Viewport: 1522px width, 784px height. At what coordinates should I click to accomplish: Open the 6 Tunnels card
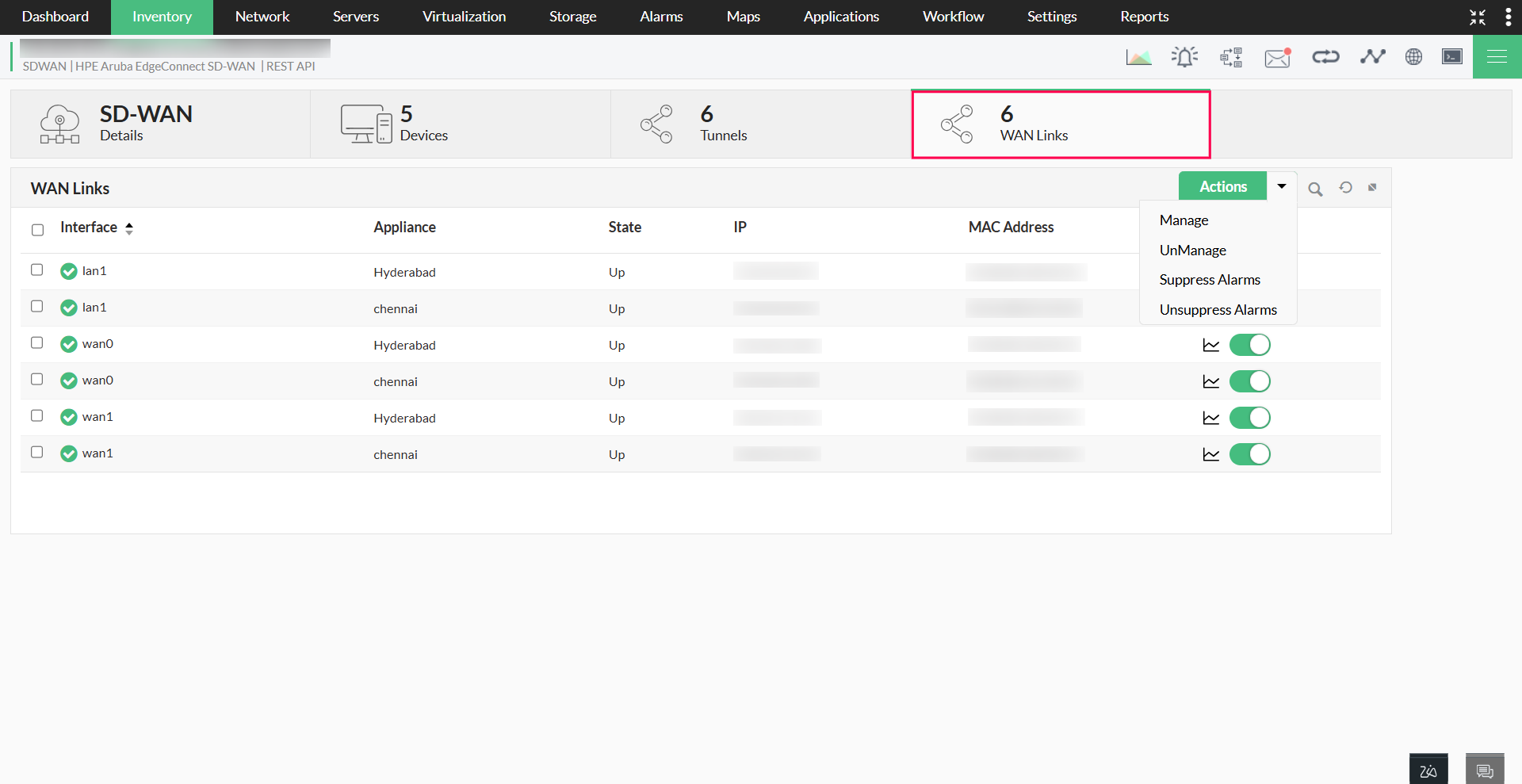point(761,124)
